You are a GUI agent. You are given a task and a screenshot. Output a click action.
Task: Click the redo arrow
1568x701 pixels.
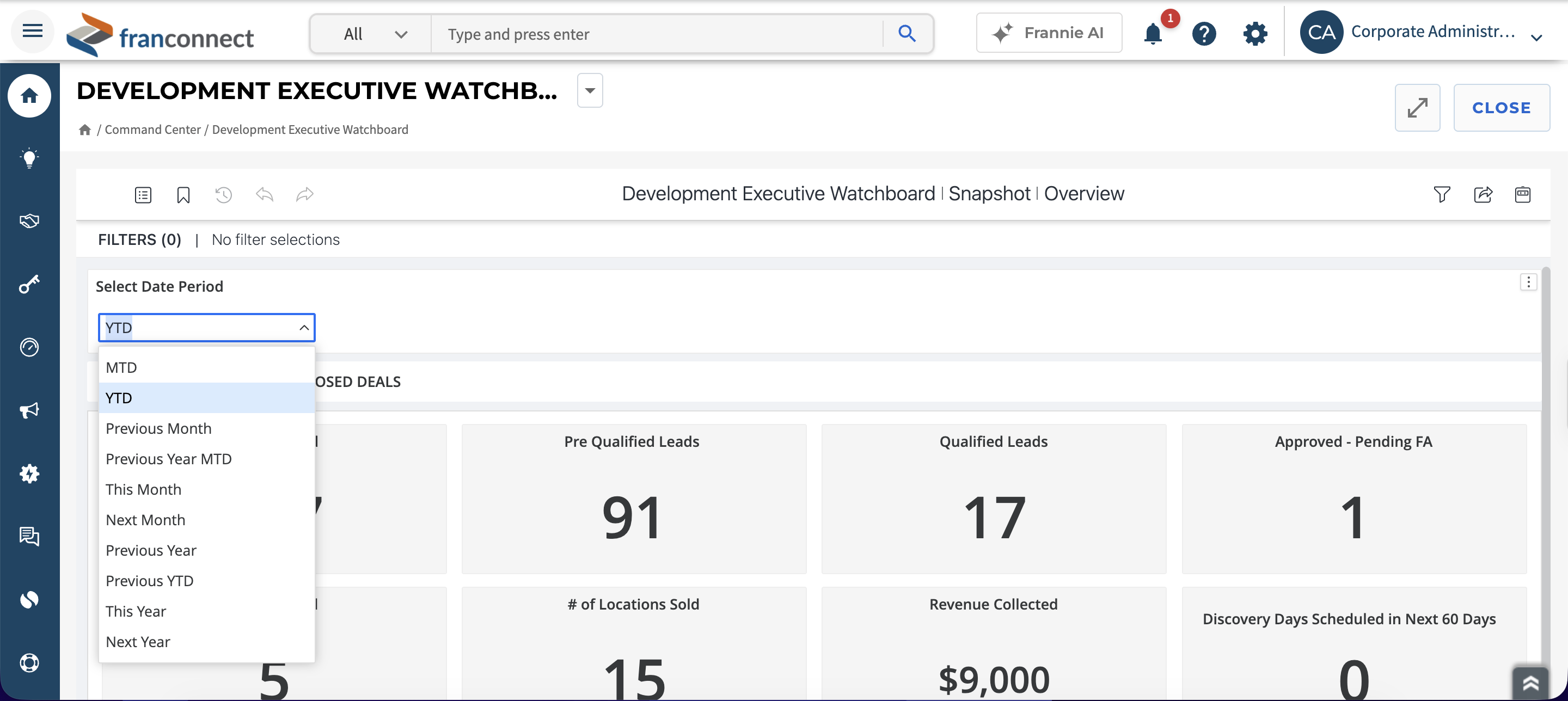[x=304, y=195]
